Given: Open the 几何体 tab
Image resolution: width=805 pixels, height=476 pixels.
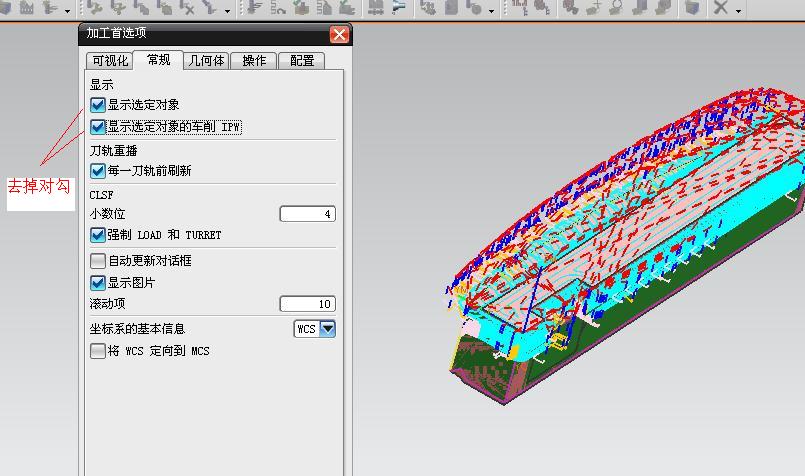Looking at the screenshot, I should [x=206, y=61].
